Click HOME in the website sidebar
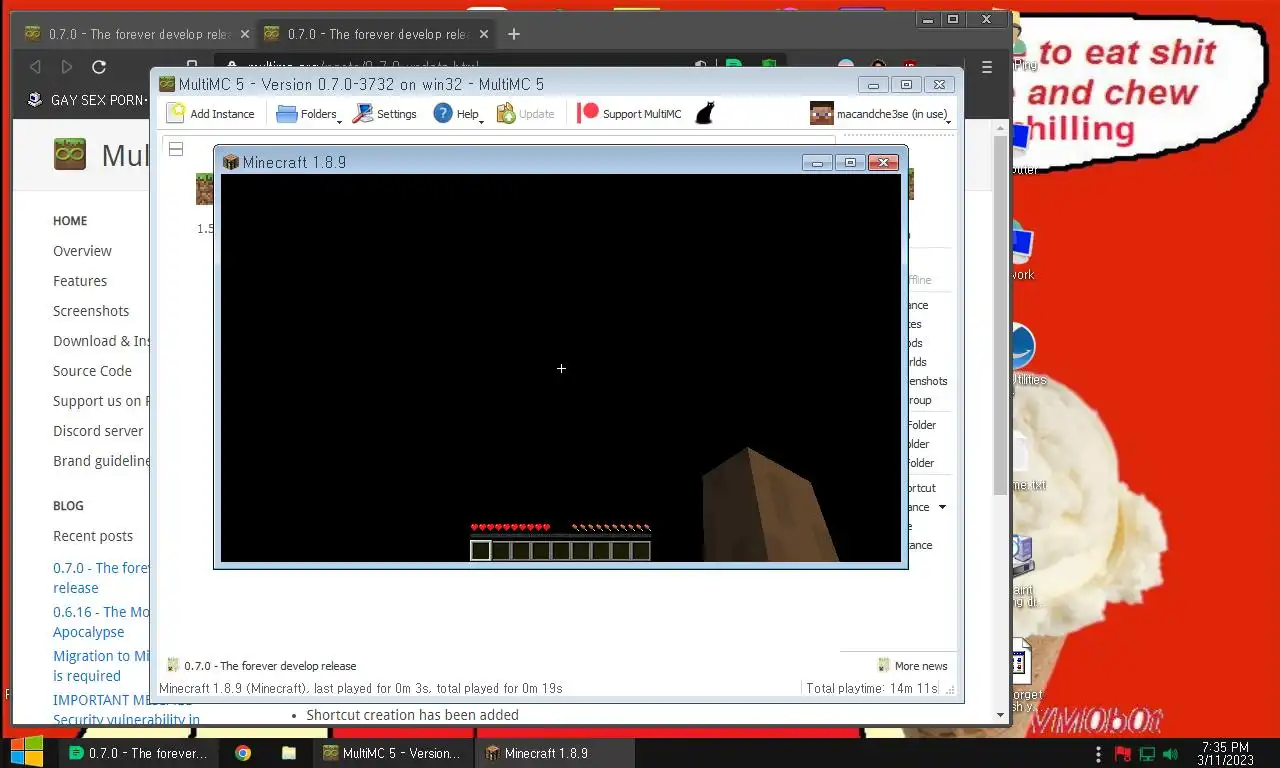The width and height of the screenshot is (1280, 768). click(x=70, y=221)
